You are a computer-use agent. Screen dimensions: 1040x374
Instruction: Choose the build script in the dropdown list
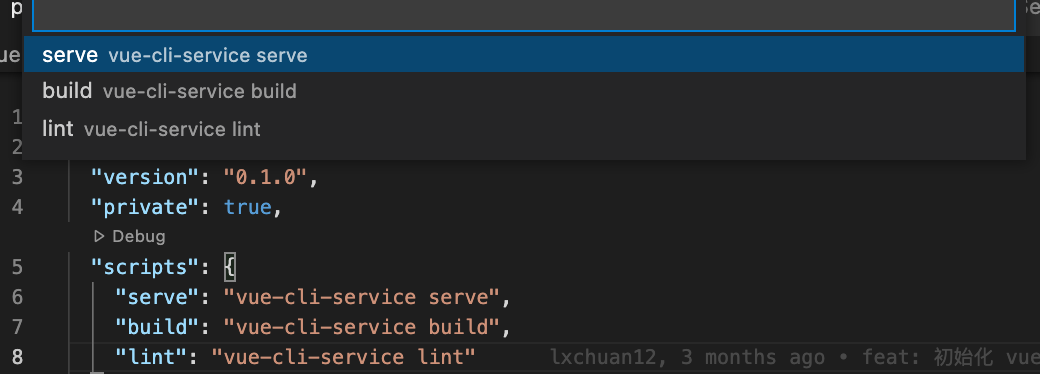tap(524, 91)
